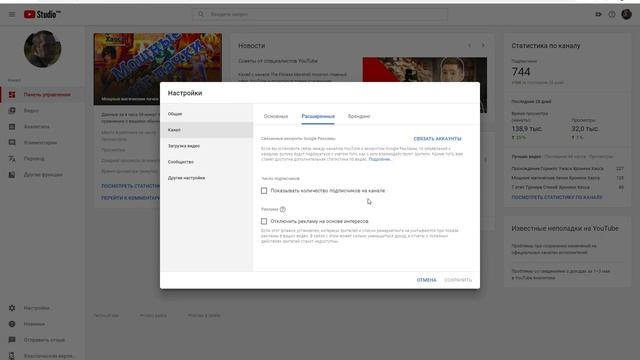Open the latest video thumbnail on dashboard
The height and width of the screenshot is (360, 640).
[158, 69]
